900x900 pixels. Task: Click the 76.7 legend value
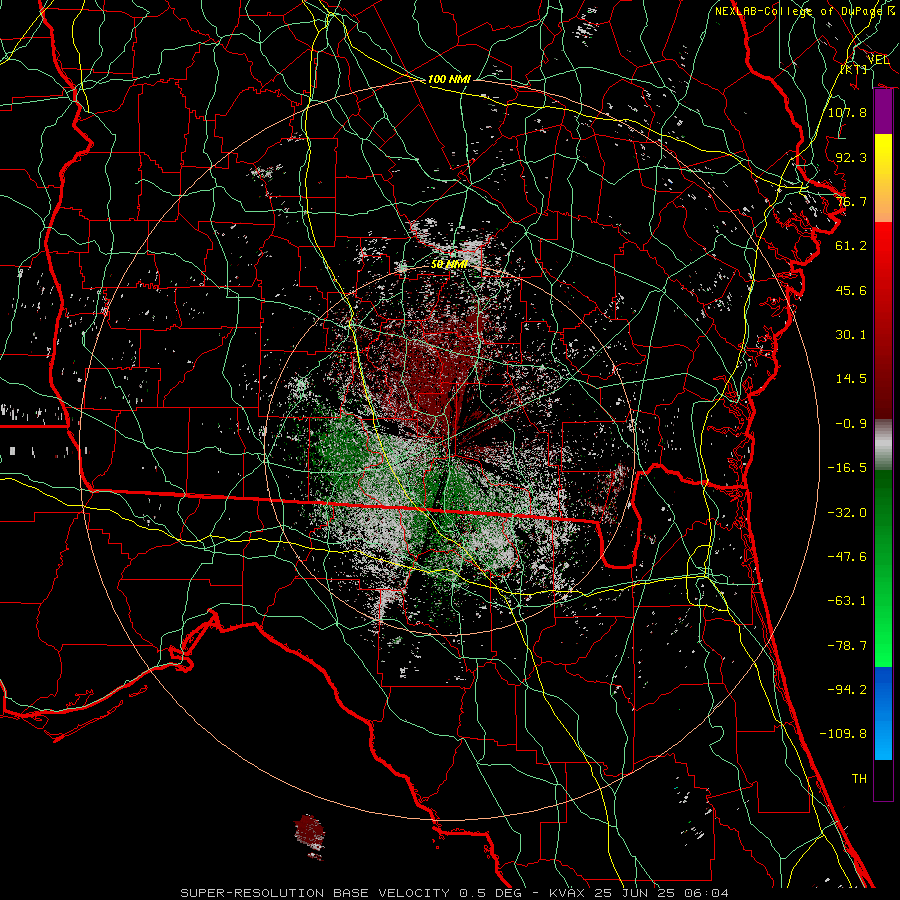tap(851, 201)
